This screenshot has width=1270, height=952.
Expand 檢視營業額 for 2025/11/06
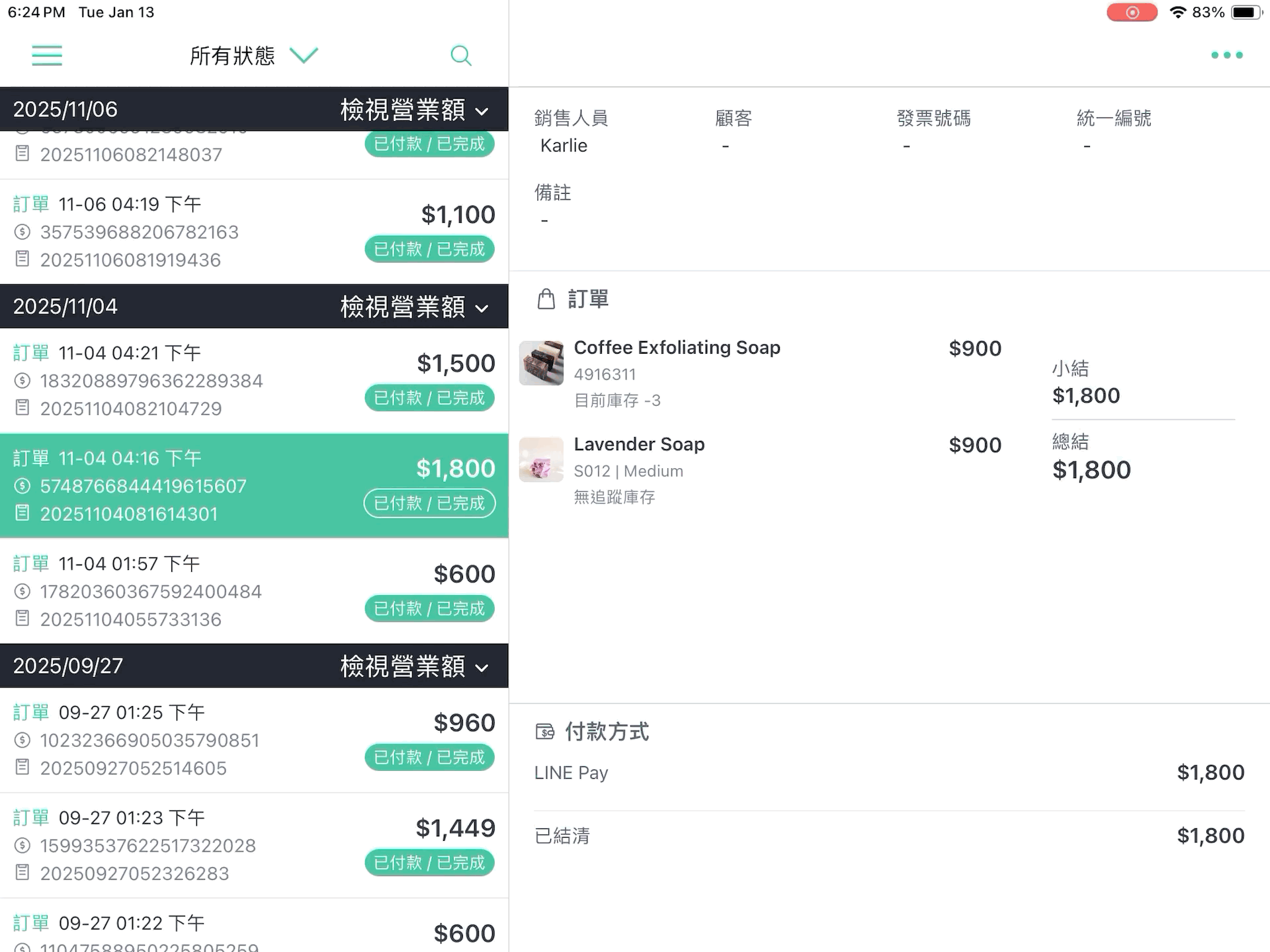pyautogui.click(x=415, y=110)
